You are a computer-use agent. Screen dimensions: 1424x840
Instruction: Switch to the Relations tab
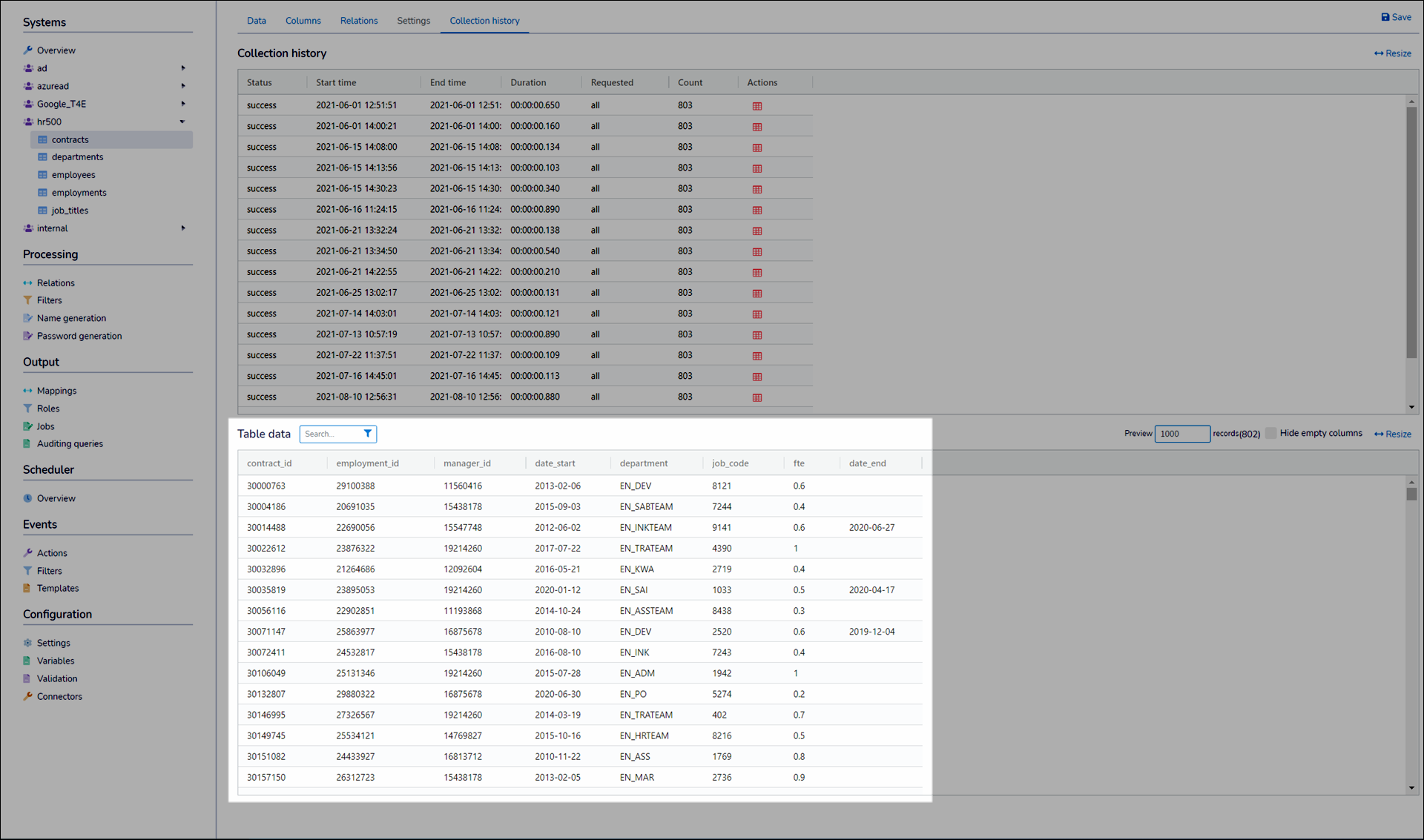pyautogui.click(x=359, y=21)
